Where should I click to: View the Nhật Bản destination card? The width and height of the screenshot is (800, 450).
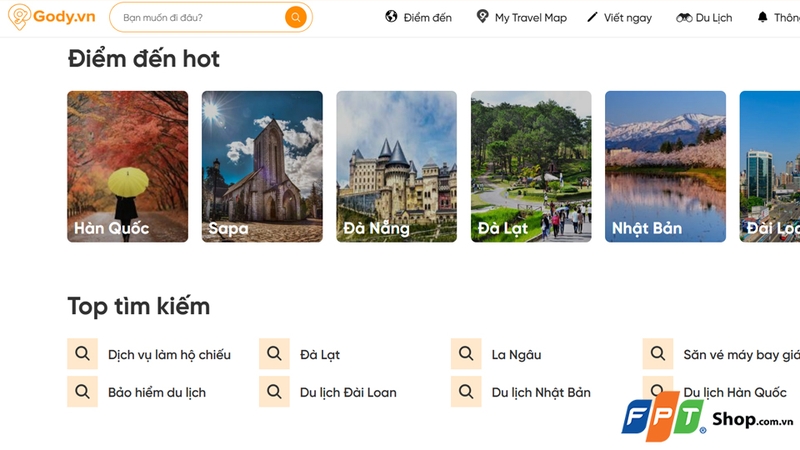click(665, 166)
